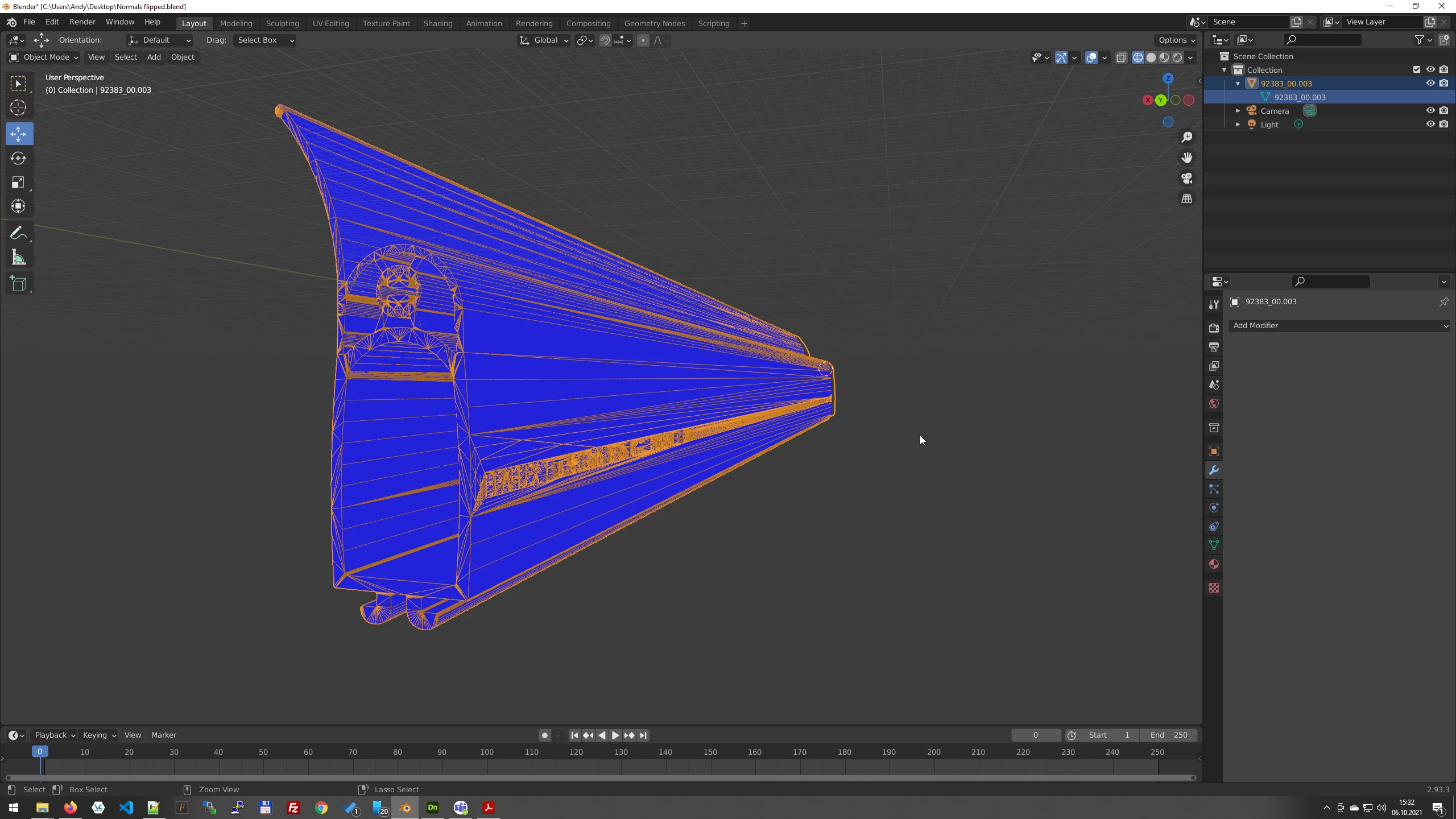Viewport: 1456px width, 819px height.
Task: Open the Add Modifier dropdown
Action: pyautogui.click(x=1339, y=326)
